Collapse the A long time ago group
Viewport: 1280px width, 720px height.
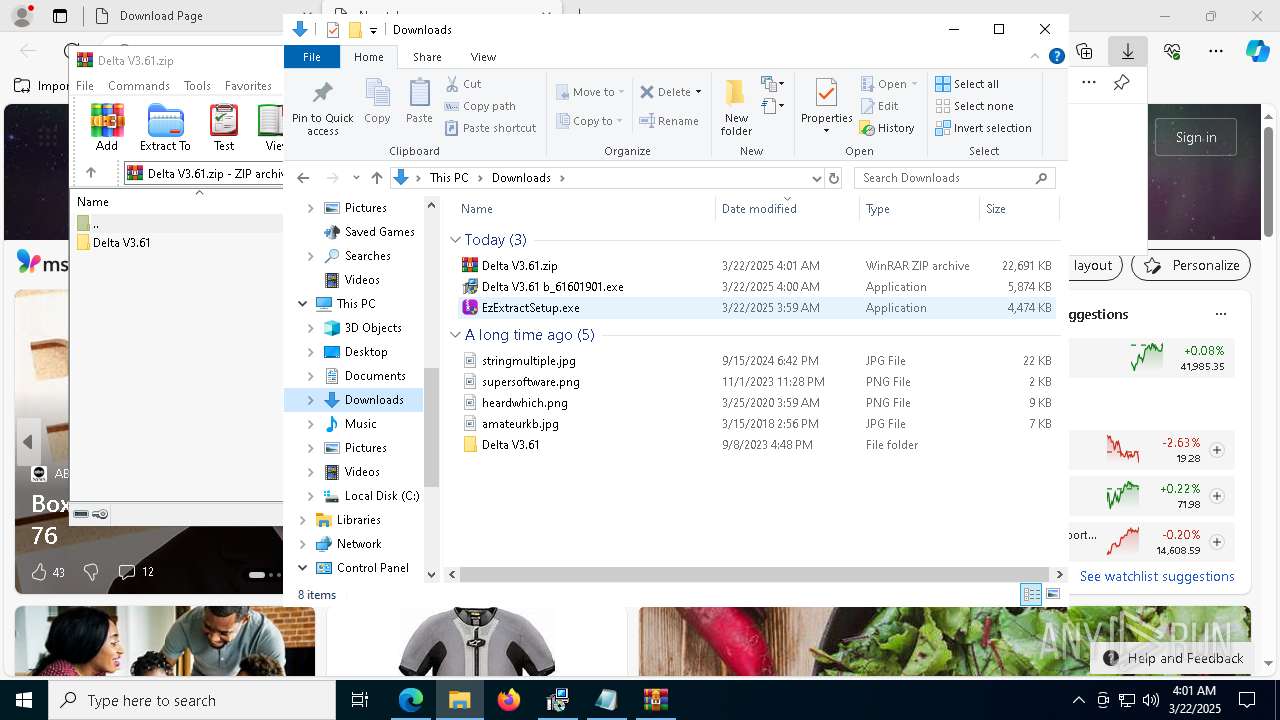tap(455, 335)
